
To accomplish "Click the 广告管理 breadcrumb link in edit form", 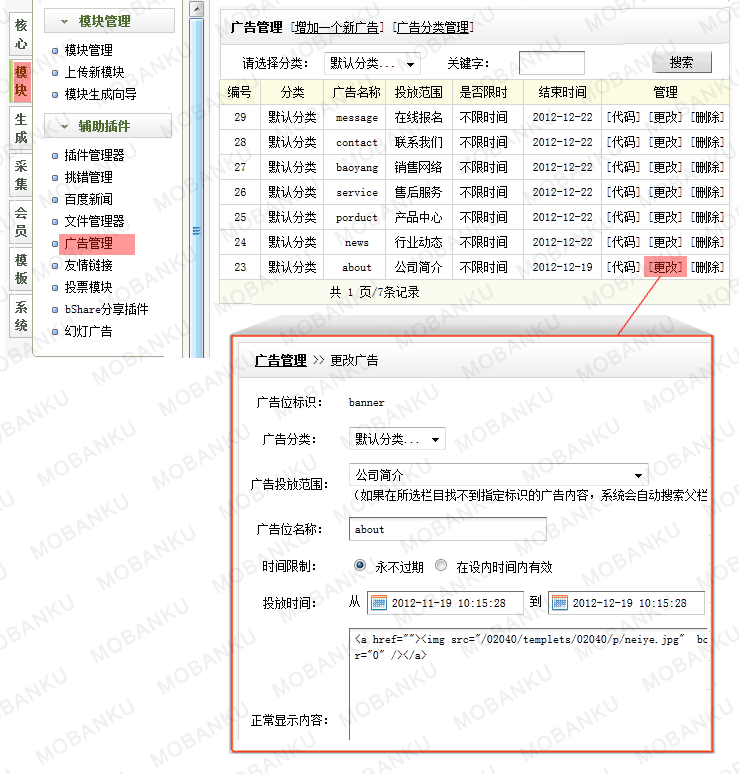I will point(280,360).
